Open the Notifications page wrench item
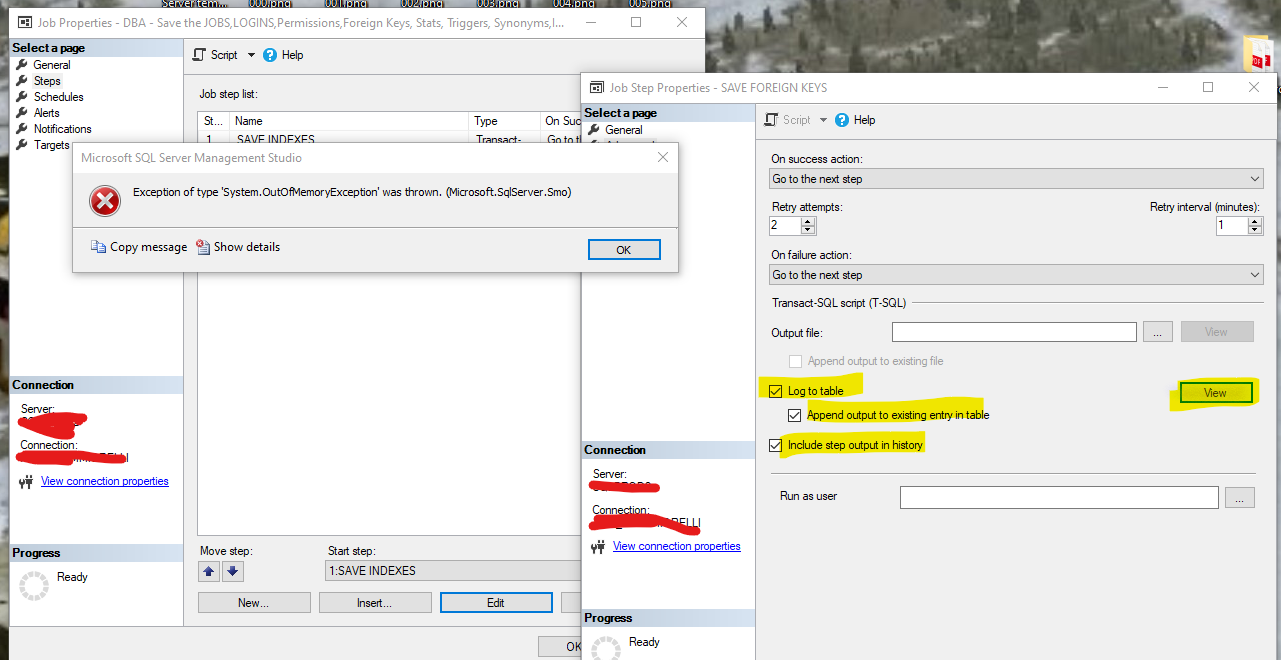This screenshot has height=660, width=1281. click(62, 129)
